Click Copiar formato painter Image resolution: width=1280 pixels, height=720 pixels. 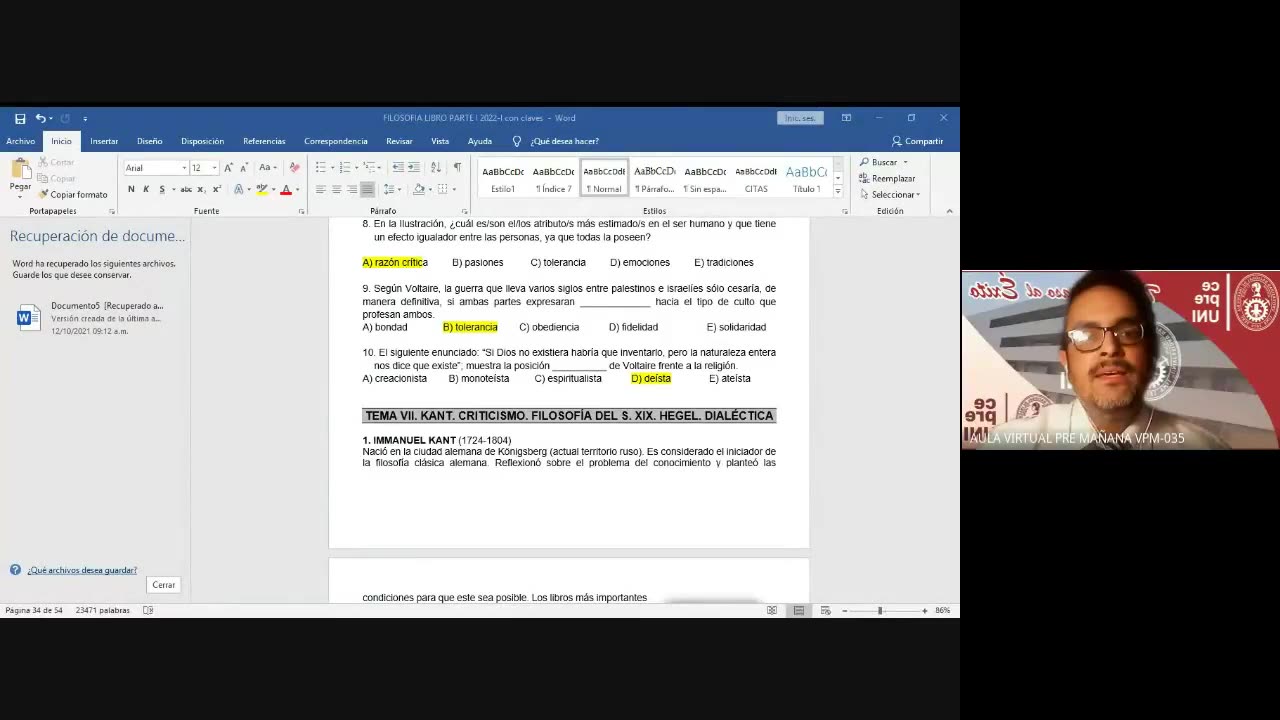(73, 195)
